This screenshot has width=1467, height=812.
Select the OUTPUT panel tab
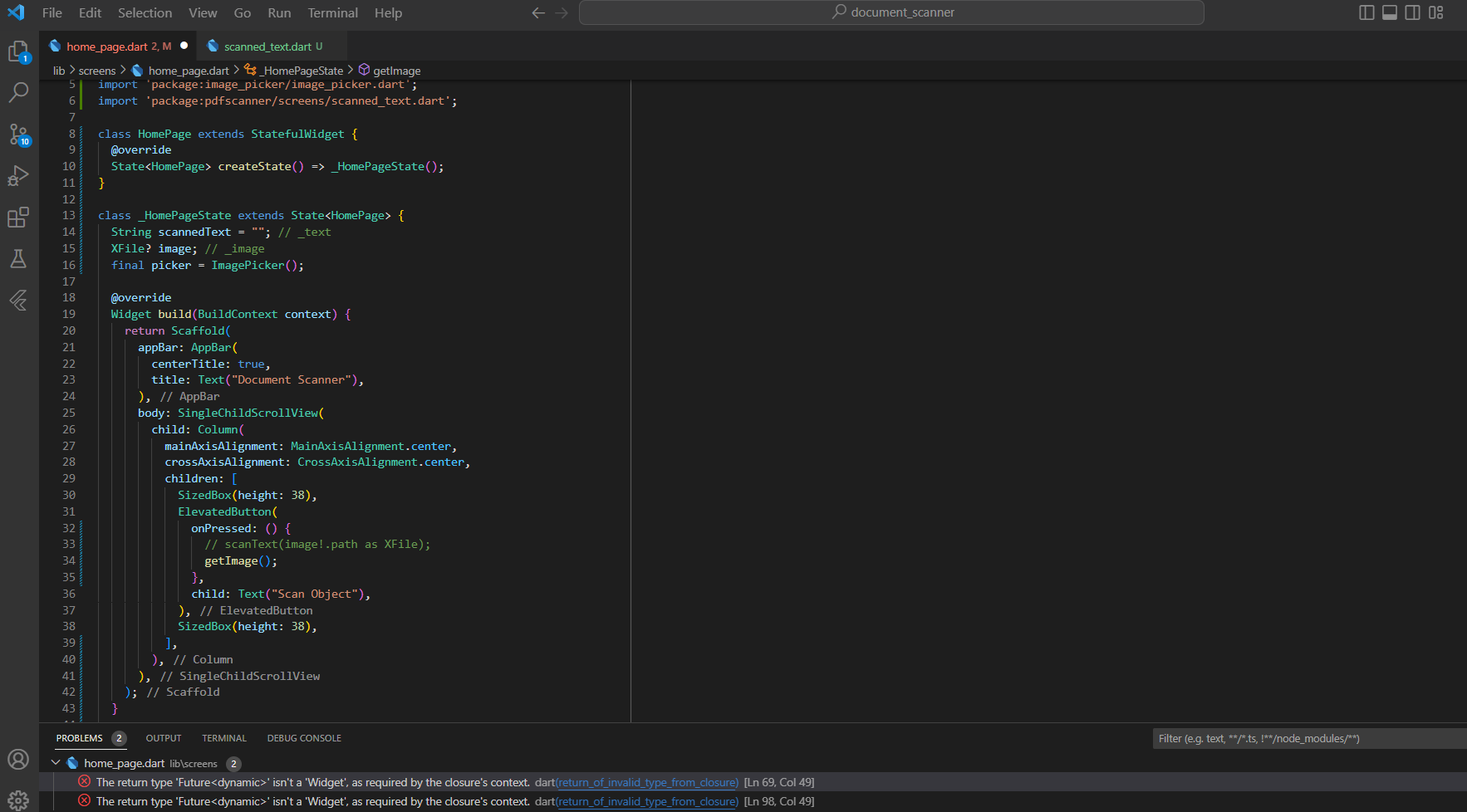tap(164, 738)
